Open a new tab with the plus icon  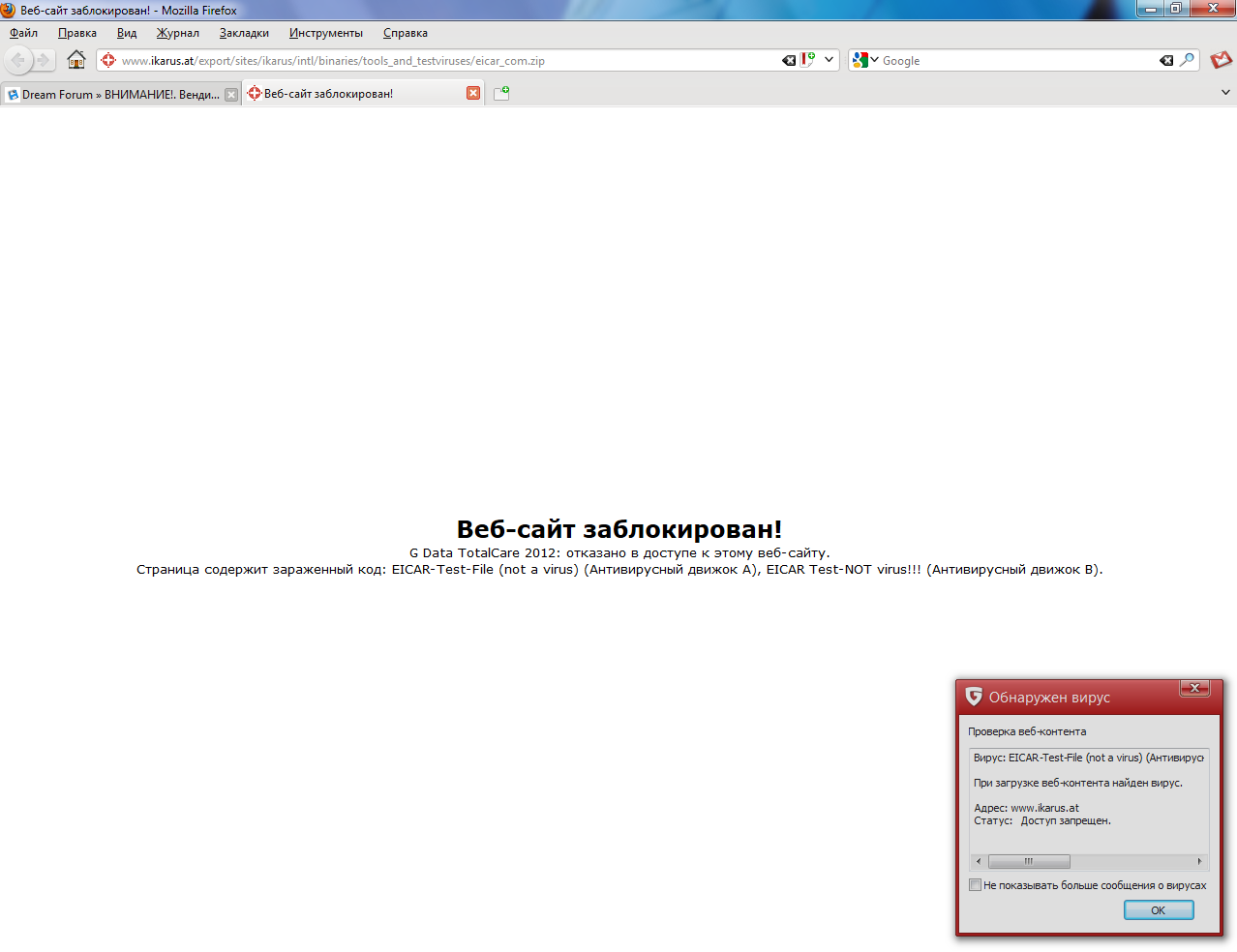click(x=501, y=93)
